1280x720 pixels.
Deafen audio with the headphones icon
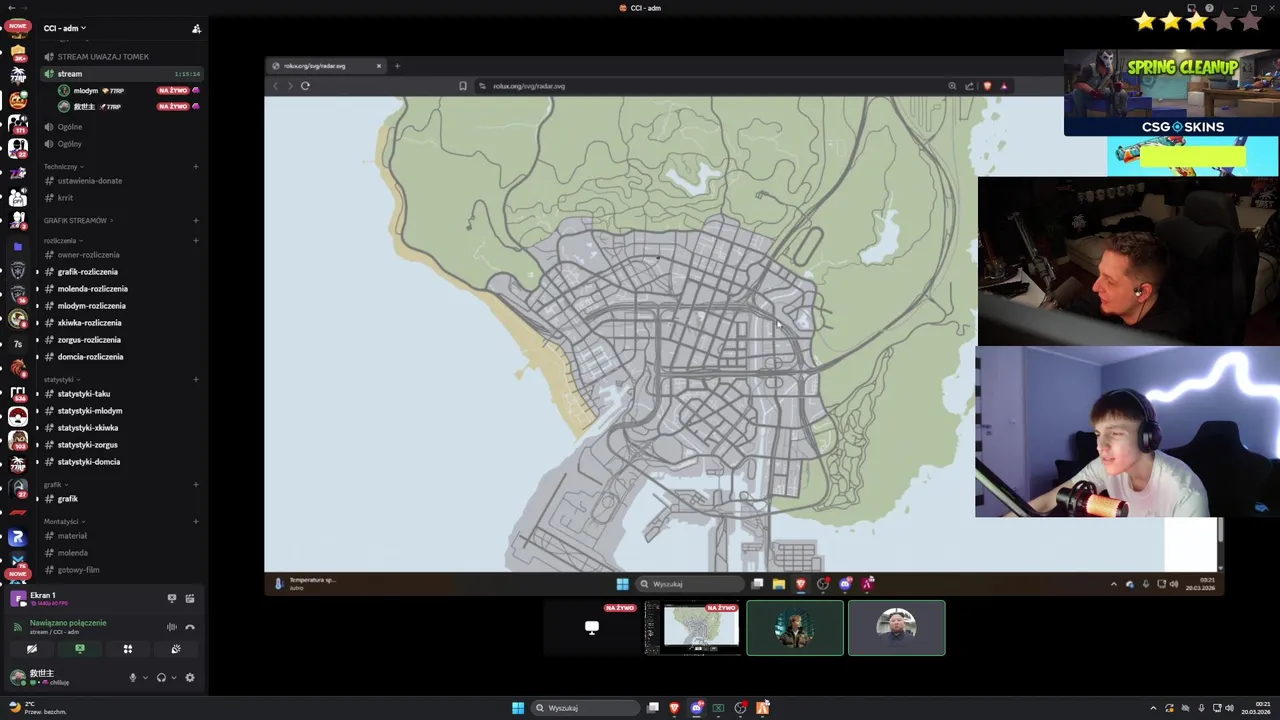pyautogui.click(x=161, y=678)
